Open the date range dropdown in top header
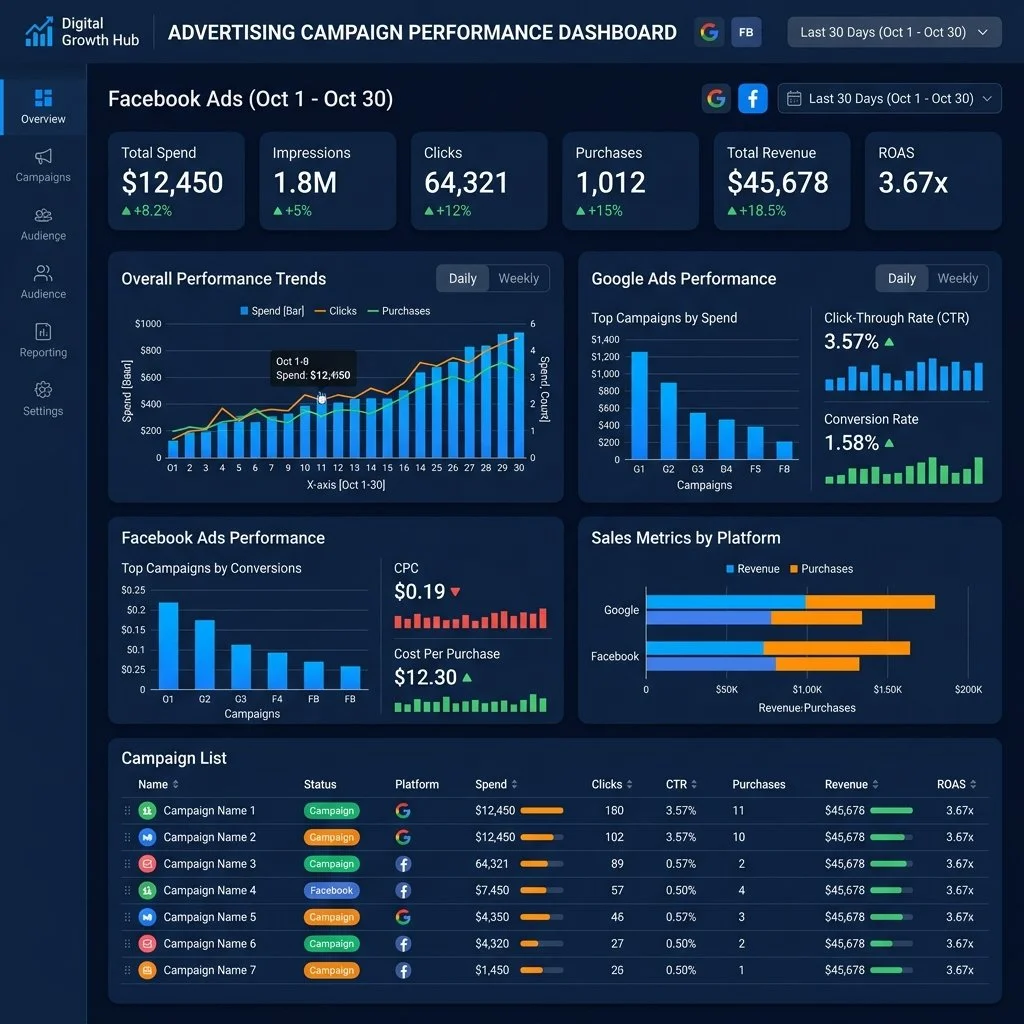Screen dimensions: 1024x1024 (x=894, y=32)
